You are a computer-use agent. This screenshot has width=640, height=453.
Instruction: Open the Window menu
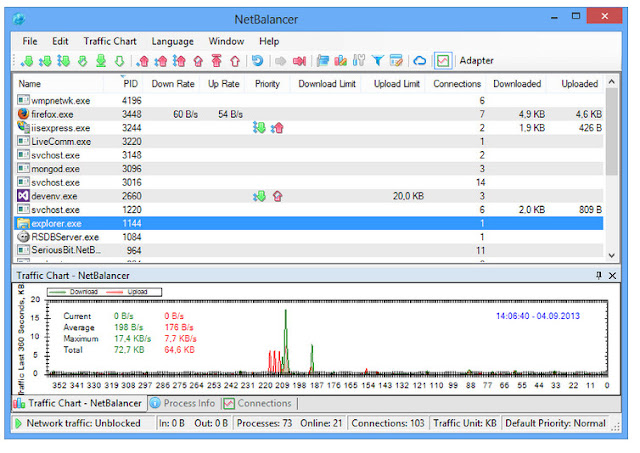click(226, 41)
